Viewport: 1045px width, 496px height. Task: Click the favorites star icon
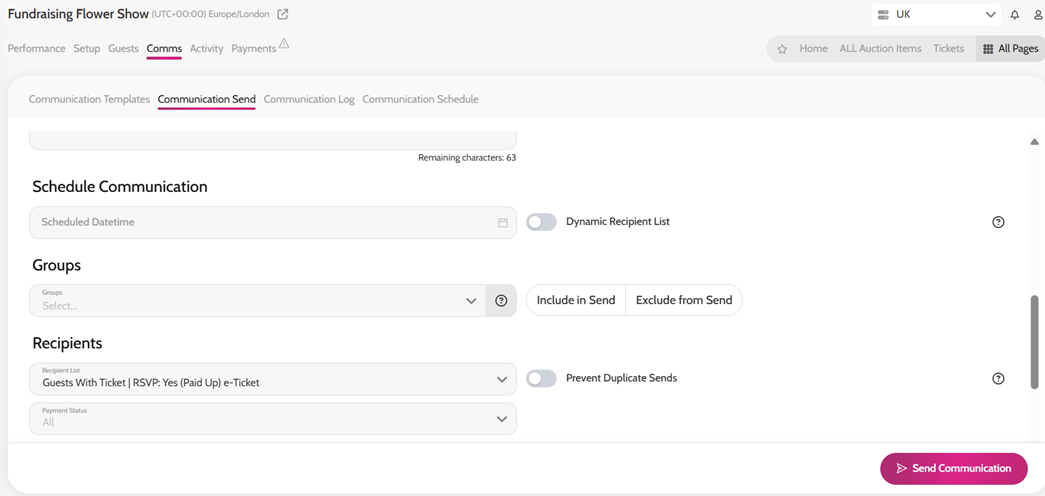tap(782, 49)
